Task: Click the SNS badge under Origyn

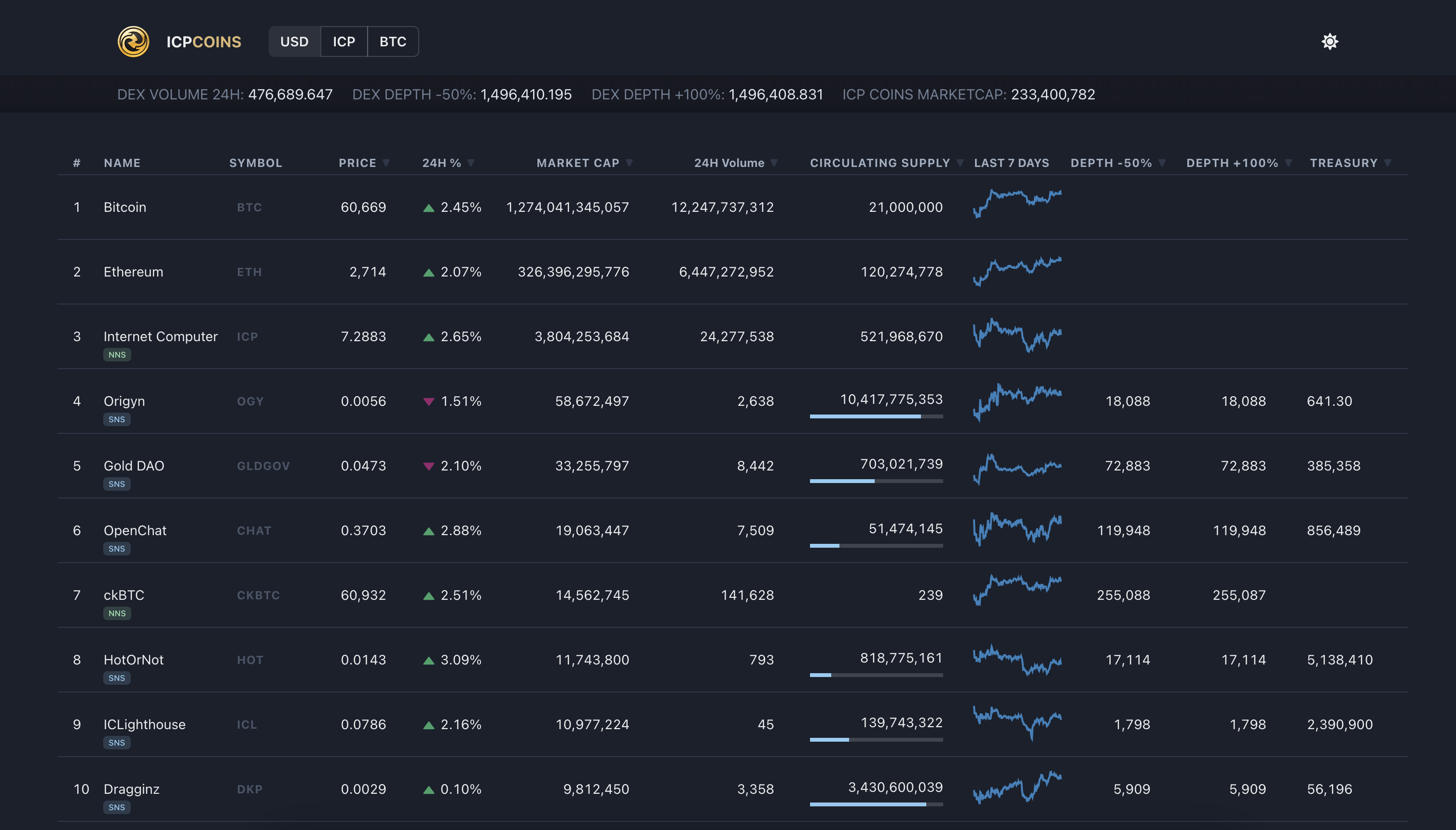Action: (117, 419)
